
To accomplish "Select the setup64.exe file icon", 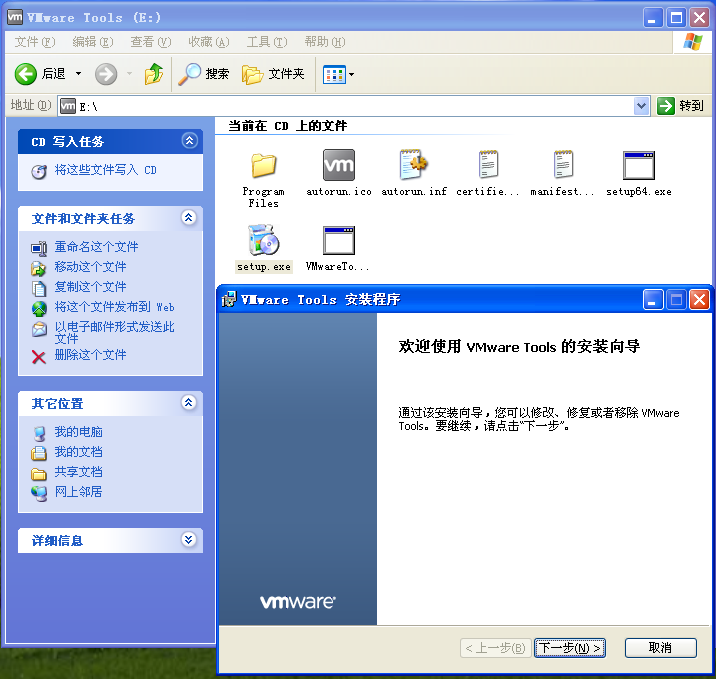I will pyautogui.click(x=638, y=165).
